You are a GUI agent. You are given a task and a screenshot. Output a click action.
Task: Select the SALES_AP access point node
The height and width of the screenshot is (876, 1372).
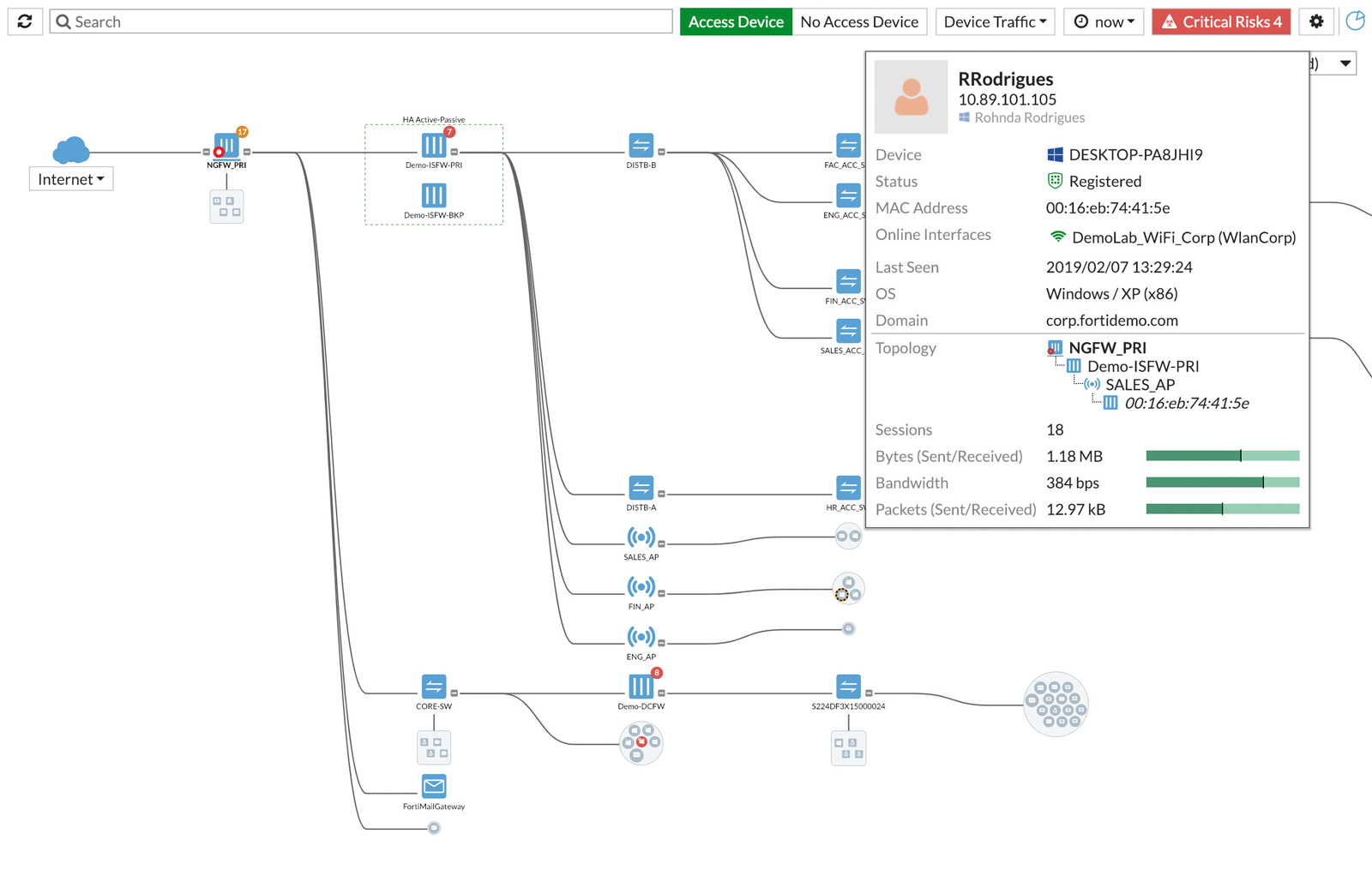tap(641, 537)
